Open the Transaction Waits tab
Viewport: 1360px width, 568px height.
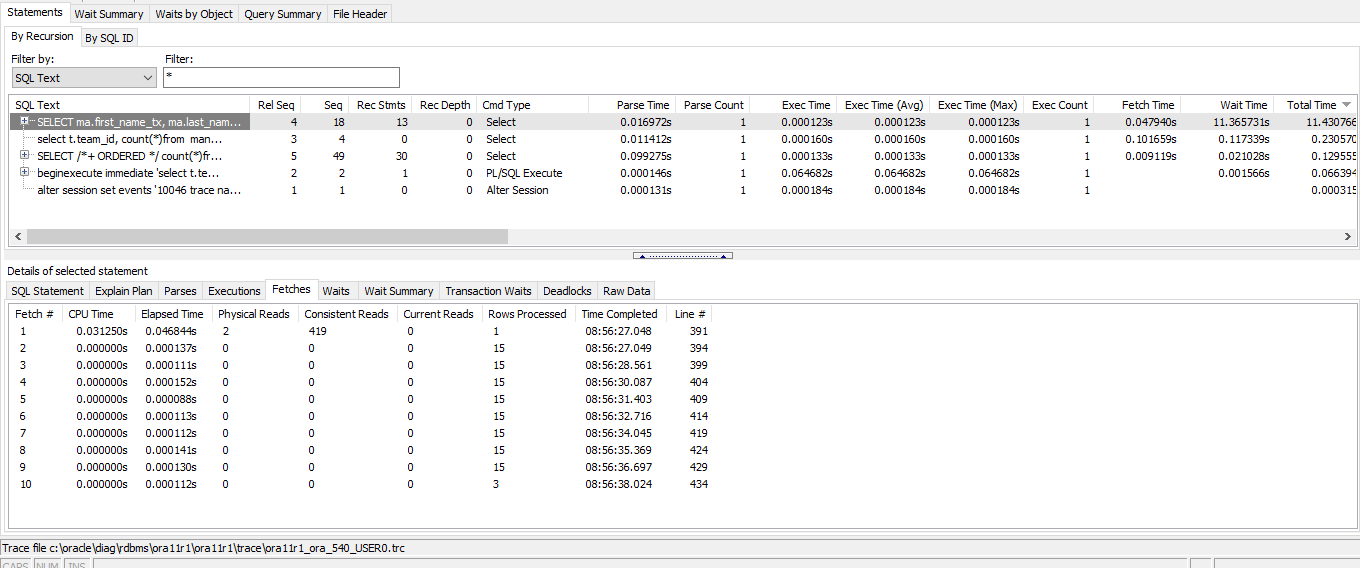(488, 291)
